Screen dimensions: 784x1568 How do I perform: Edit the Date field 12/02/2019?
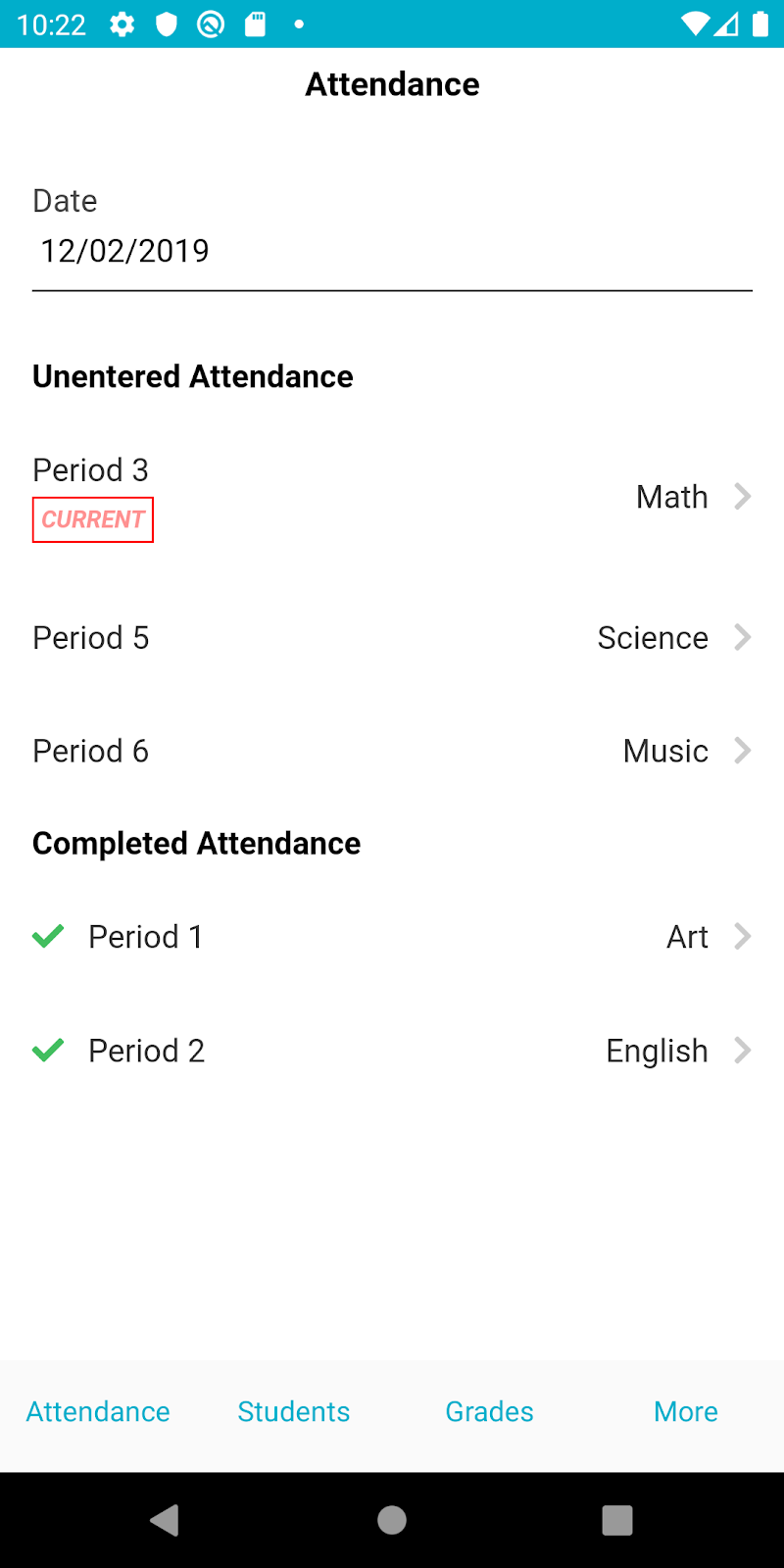click(x=392, y=252)
